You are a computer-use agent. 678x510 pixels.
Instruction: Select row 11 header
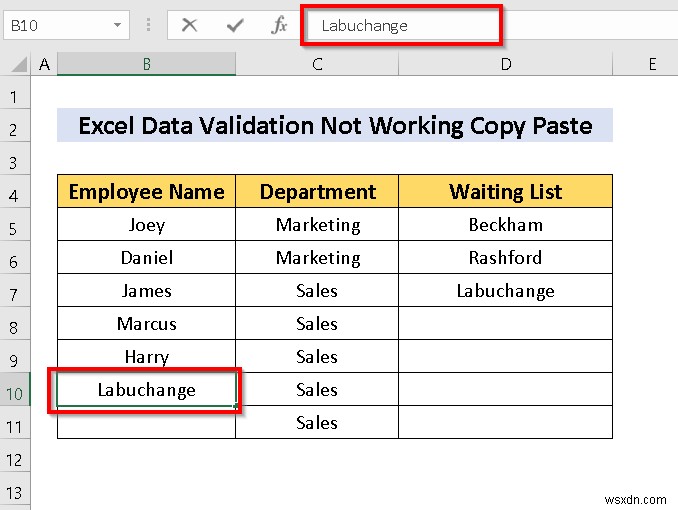coord(15,422)
